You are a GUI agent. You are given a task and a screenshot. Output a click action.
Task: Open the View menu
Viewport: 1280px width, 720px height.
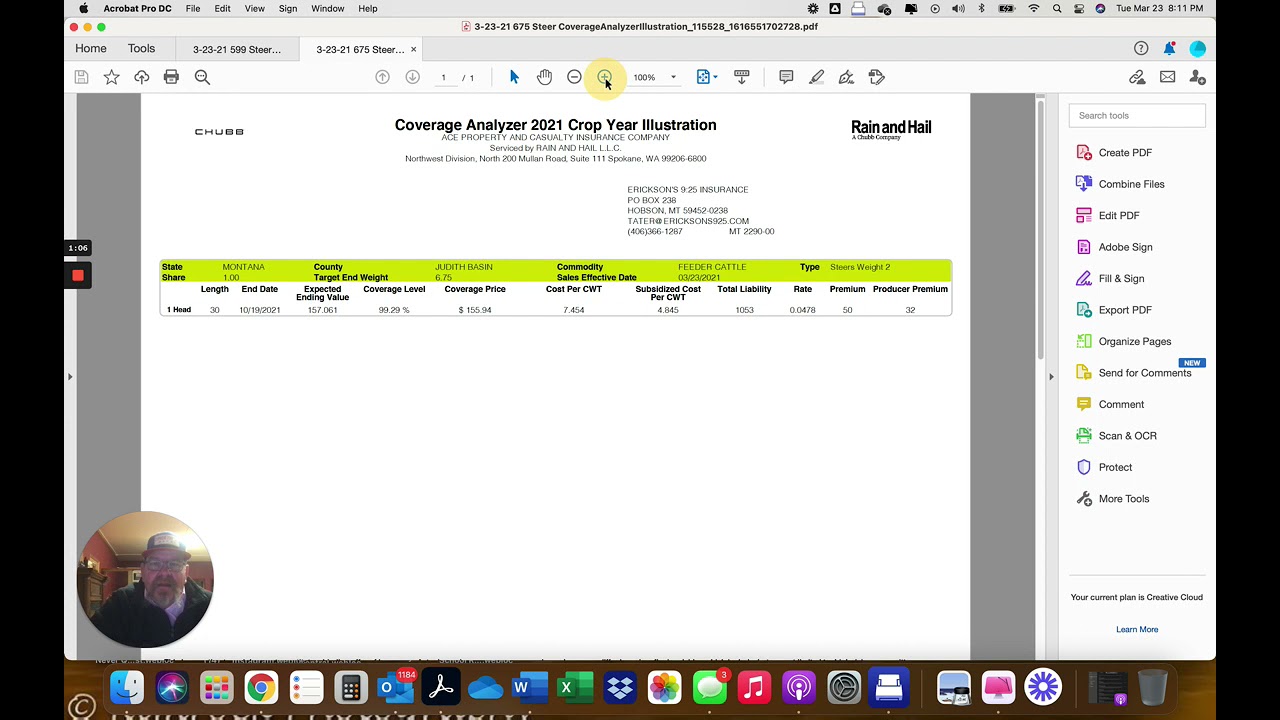coord(255,8)
